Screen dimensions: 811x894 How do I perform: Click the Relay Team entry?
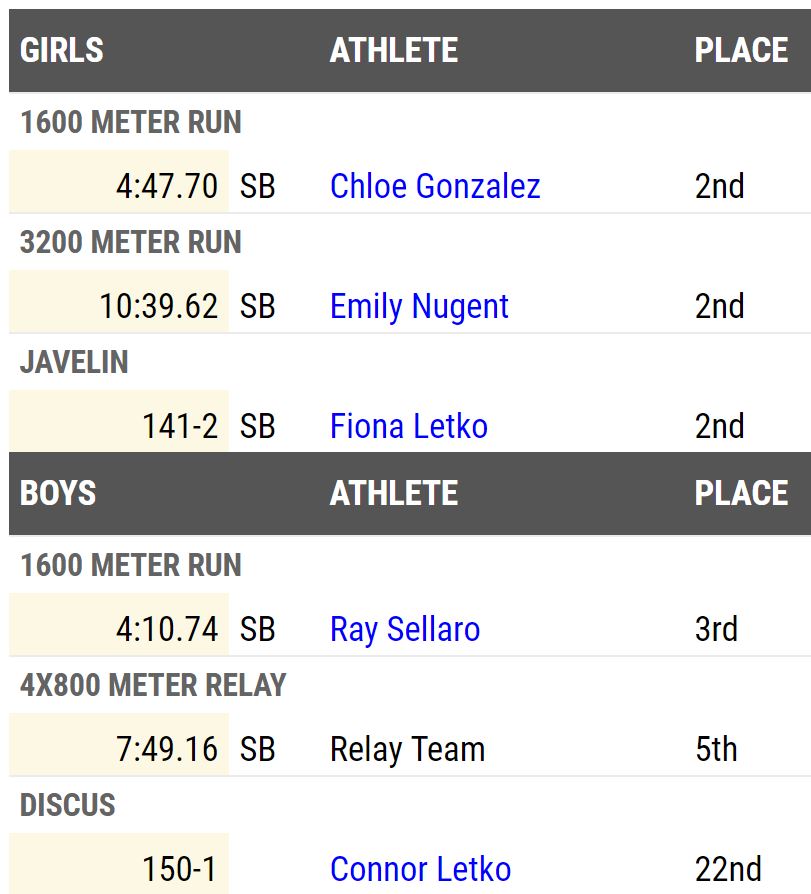(407, 749)
